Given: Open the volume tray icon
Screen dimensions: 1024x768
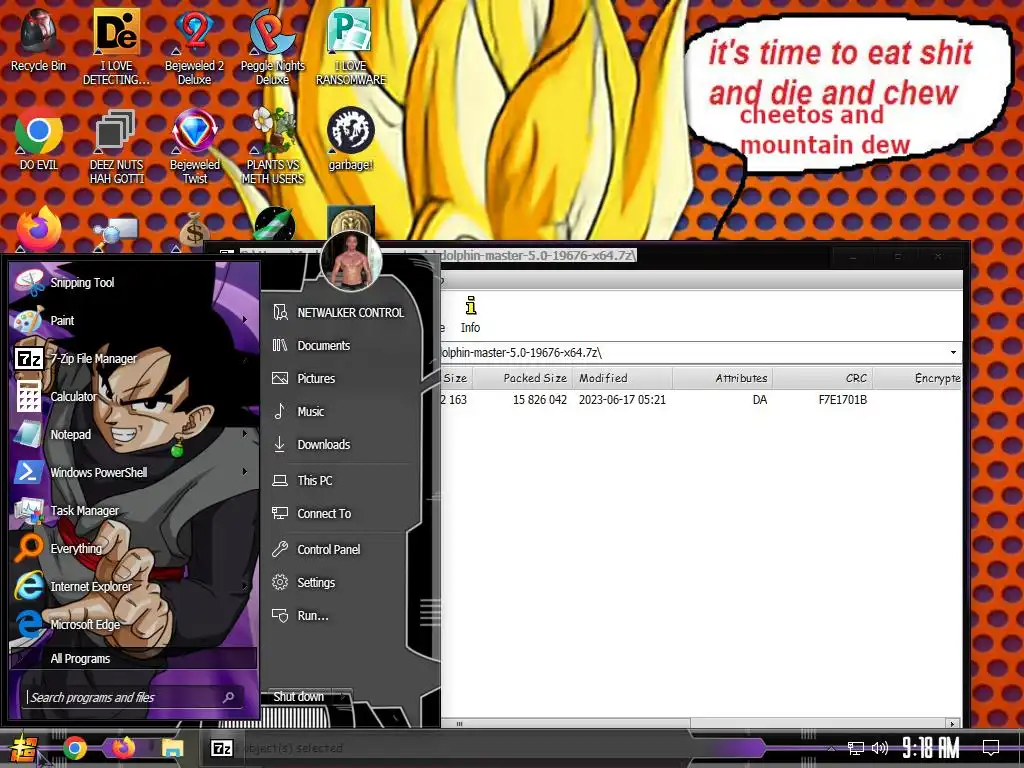Looking at the screenshot, I should click(880, 748).
